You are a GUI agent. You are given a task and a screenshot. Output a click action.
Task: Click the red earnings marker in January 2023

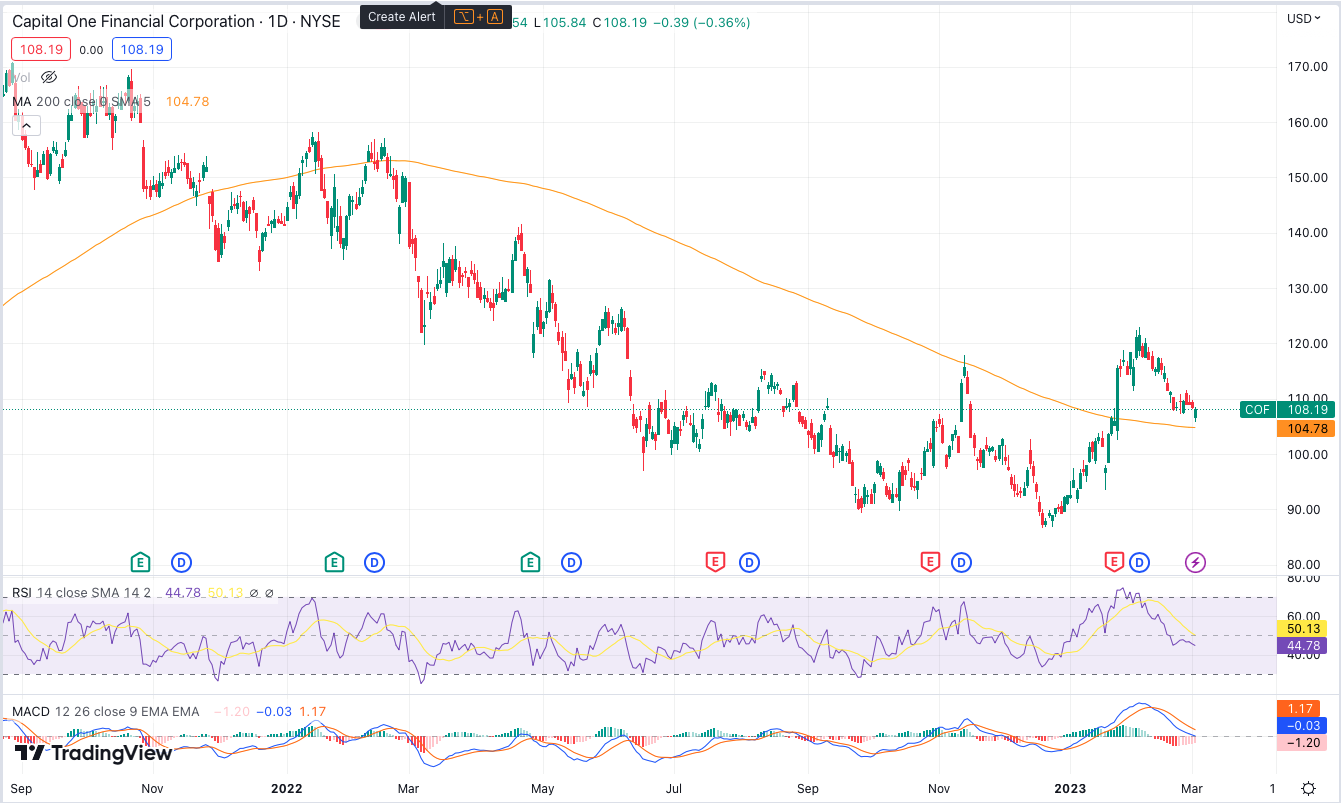tap(1113, 562)
